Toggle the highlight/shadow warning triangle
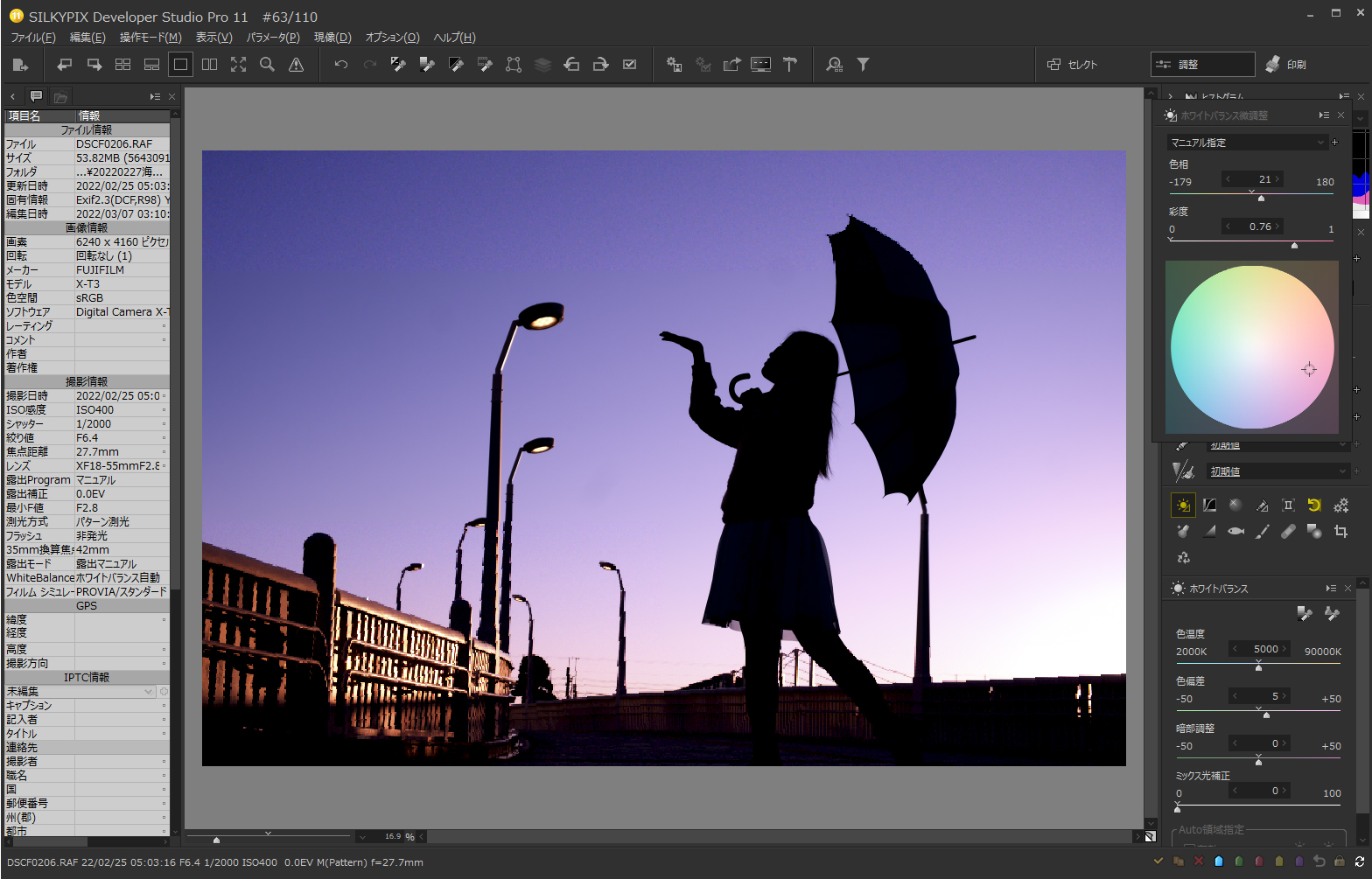 tap(296, 65)
